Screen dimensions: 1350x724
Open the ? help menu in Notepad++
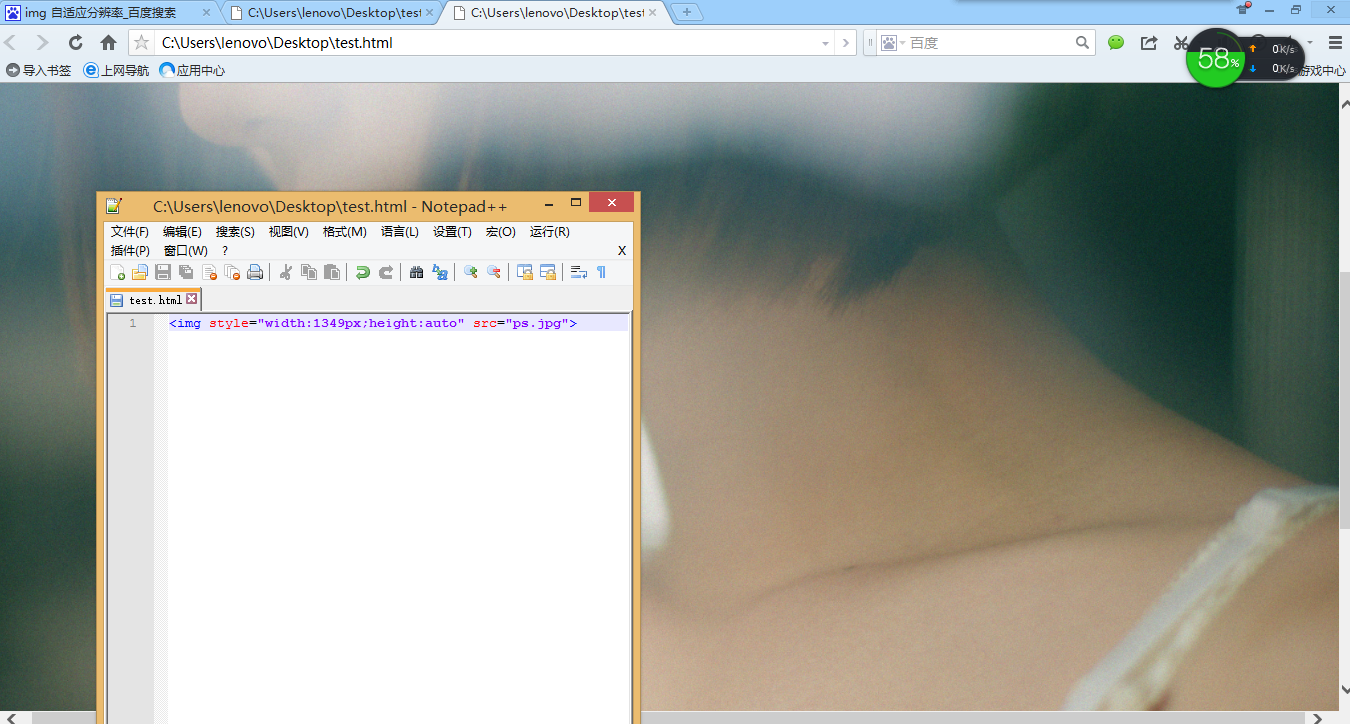click(x=225, y=251)
